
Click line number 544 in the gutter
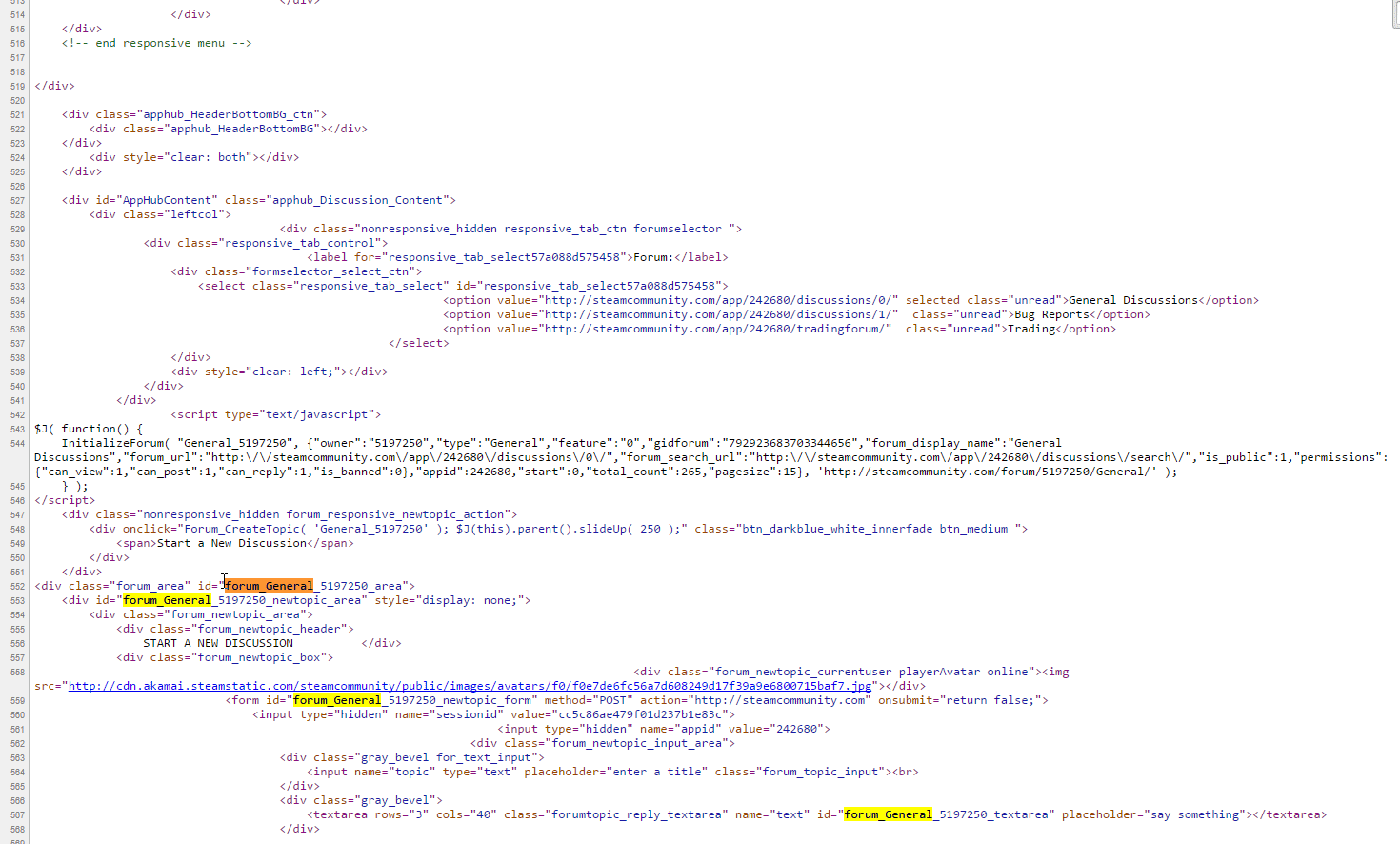(17, 443)
